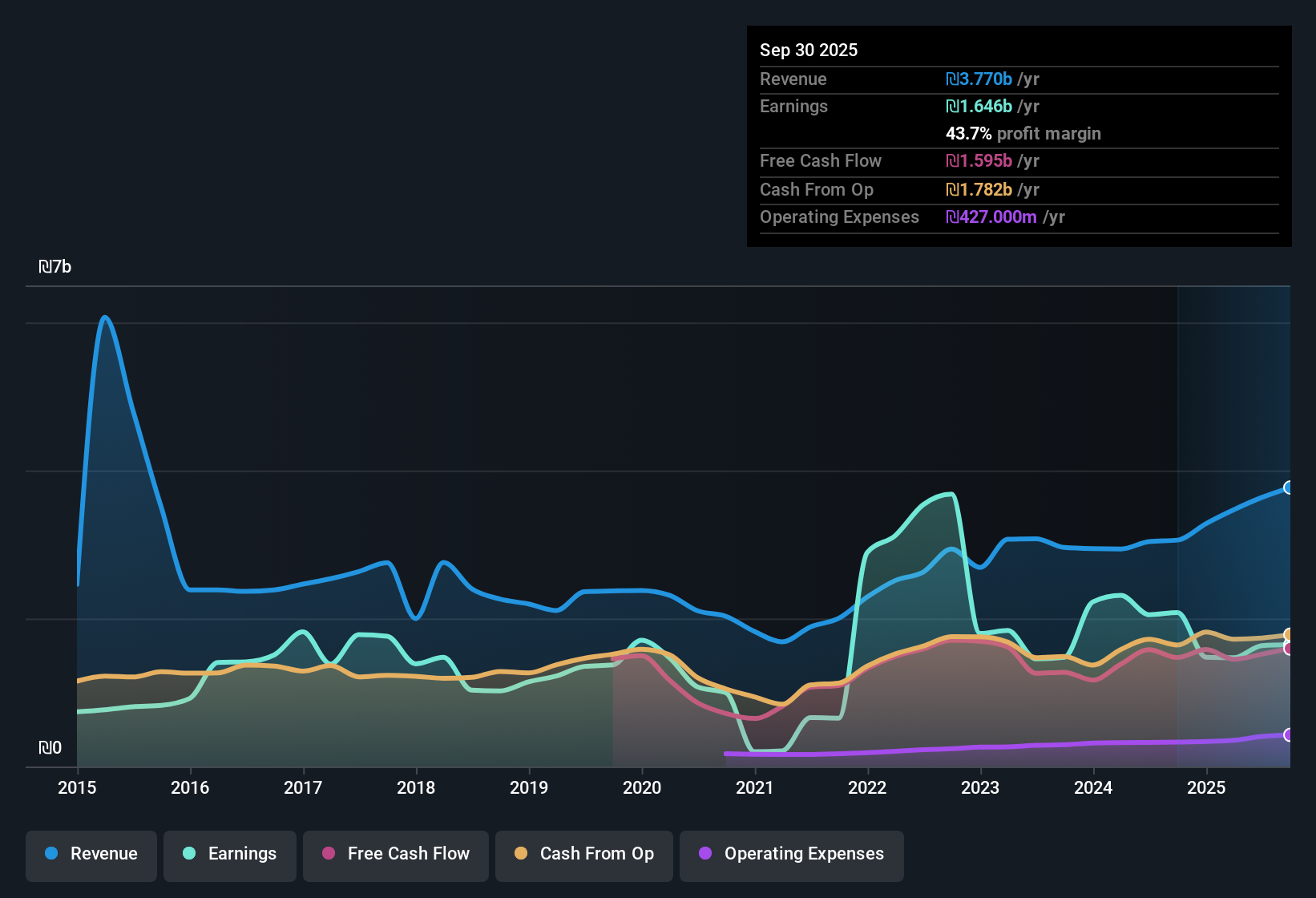Viewport: 1316px width, 898px height.
Task: Click the ₪1.782b cash from op value
Action: click(x=979, y=190)
